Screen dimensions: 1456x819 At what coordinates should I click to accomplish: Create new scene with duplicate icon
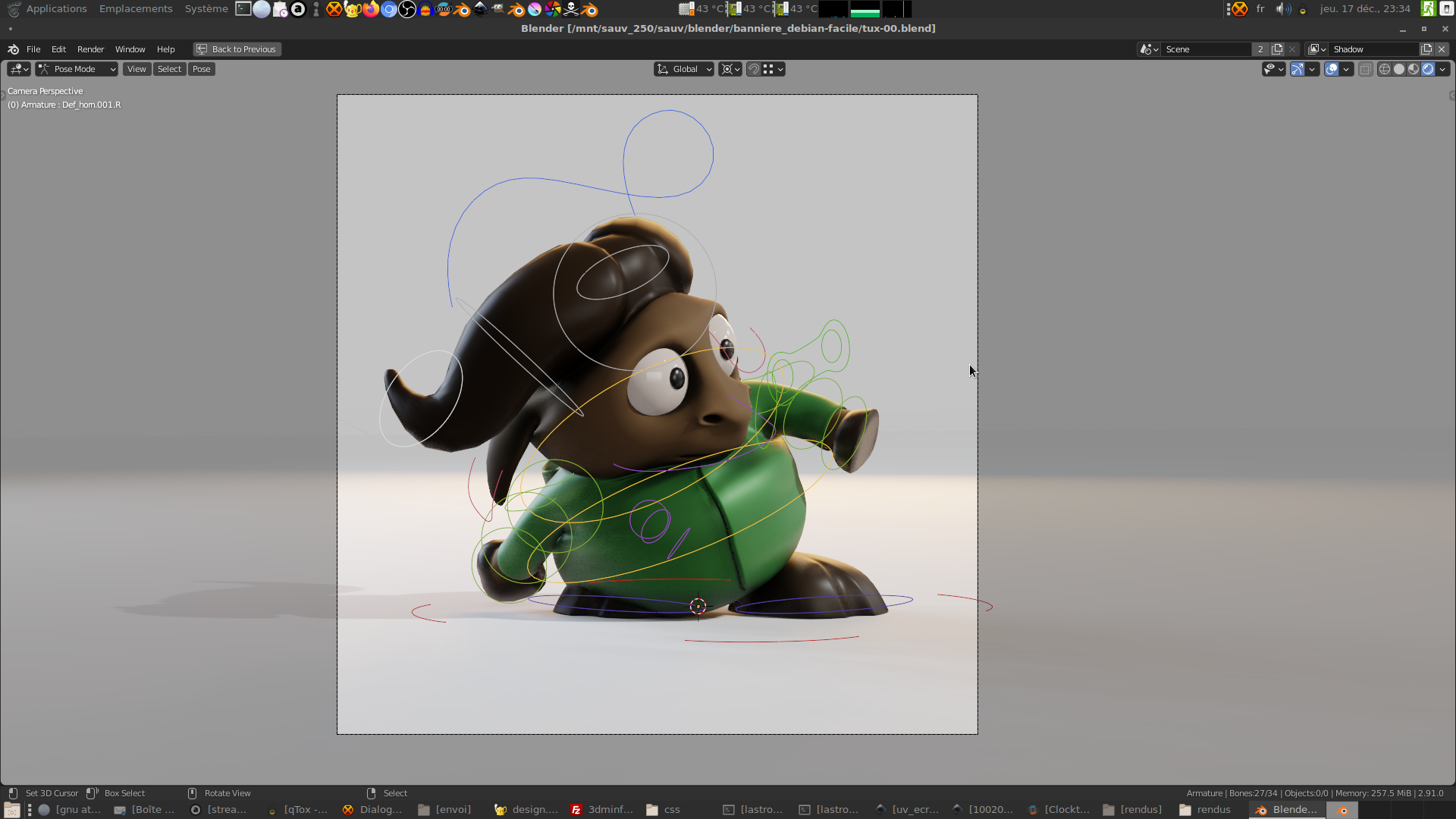click(x=1277, y=49)
